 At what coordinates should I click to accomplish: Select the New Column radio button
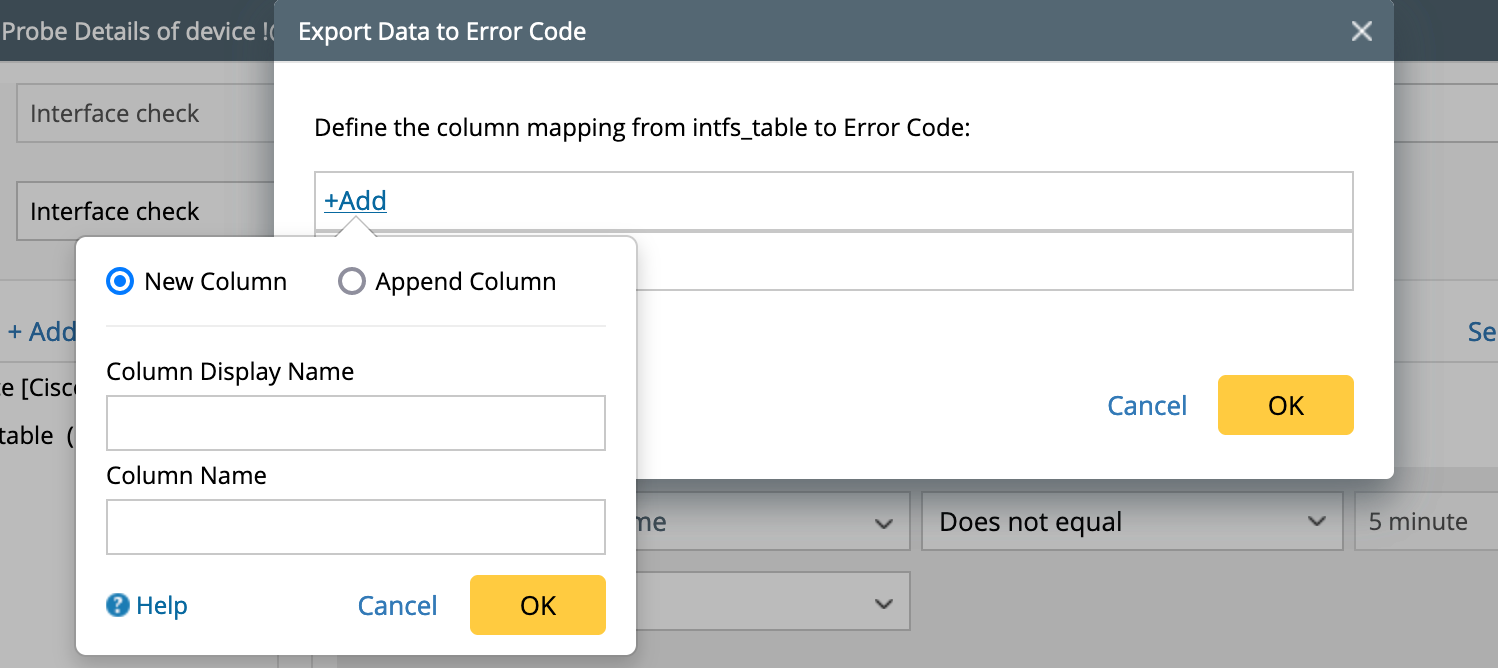[x=120, y=282]
